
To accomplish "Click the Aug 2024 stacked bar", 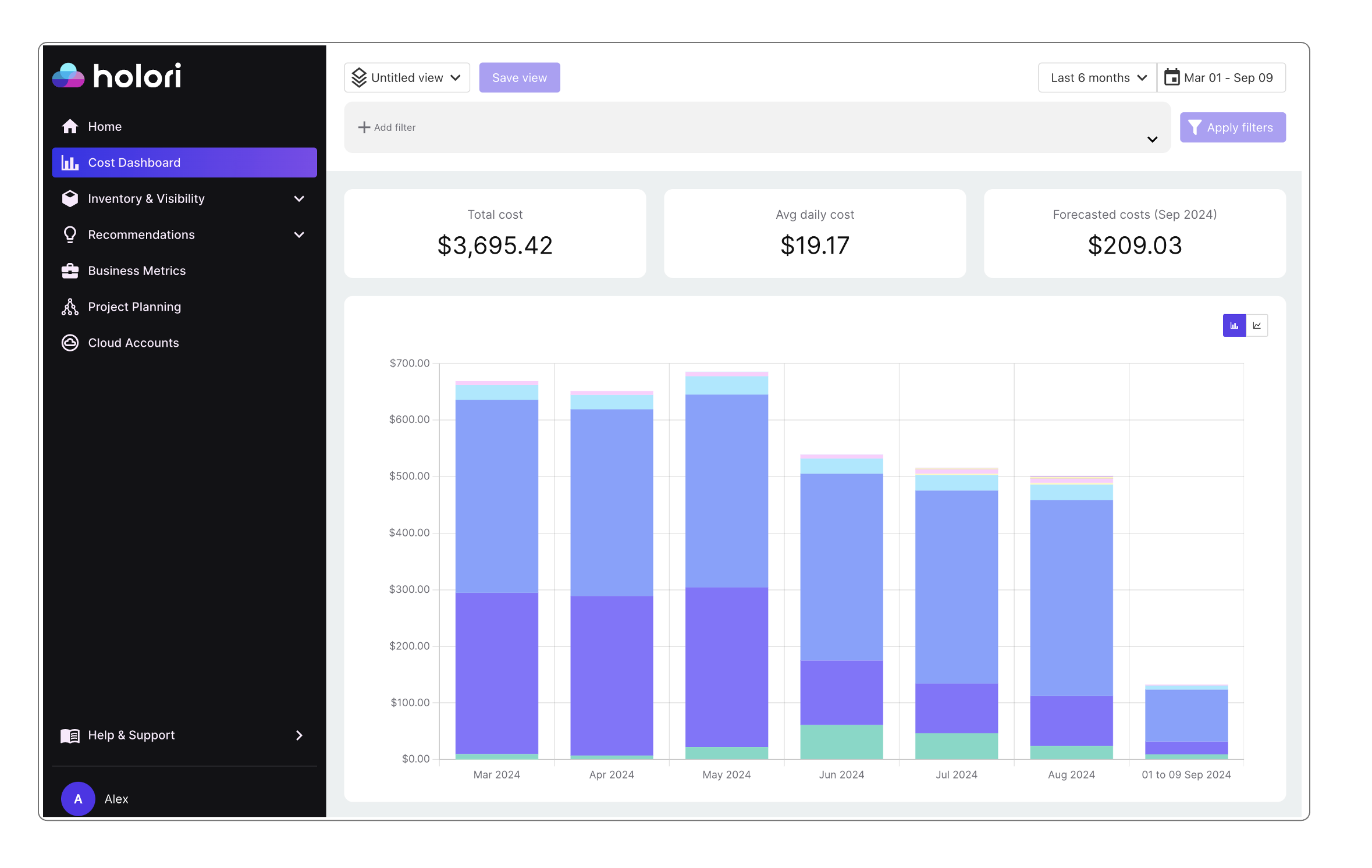I will point(1072,618).
